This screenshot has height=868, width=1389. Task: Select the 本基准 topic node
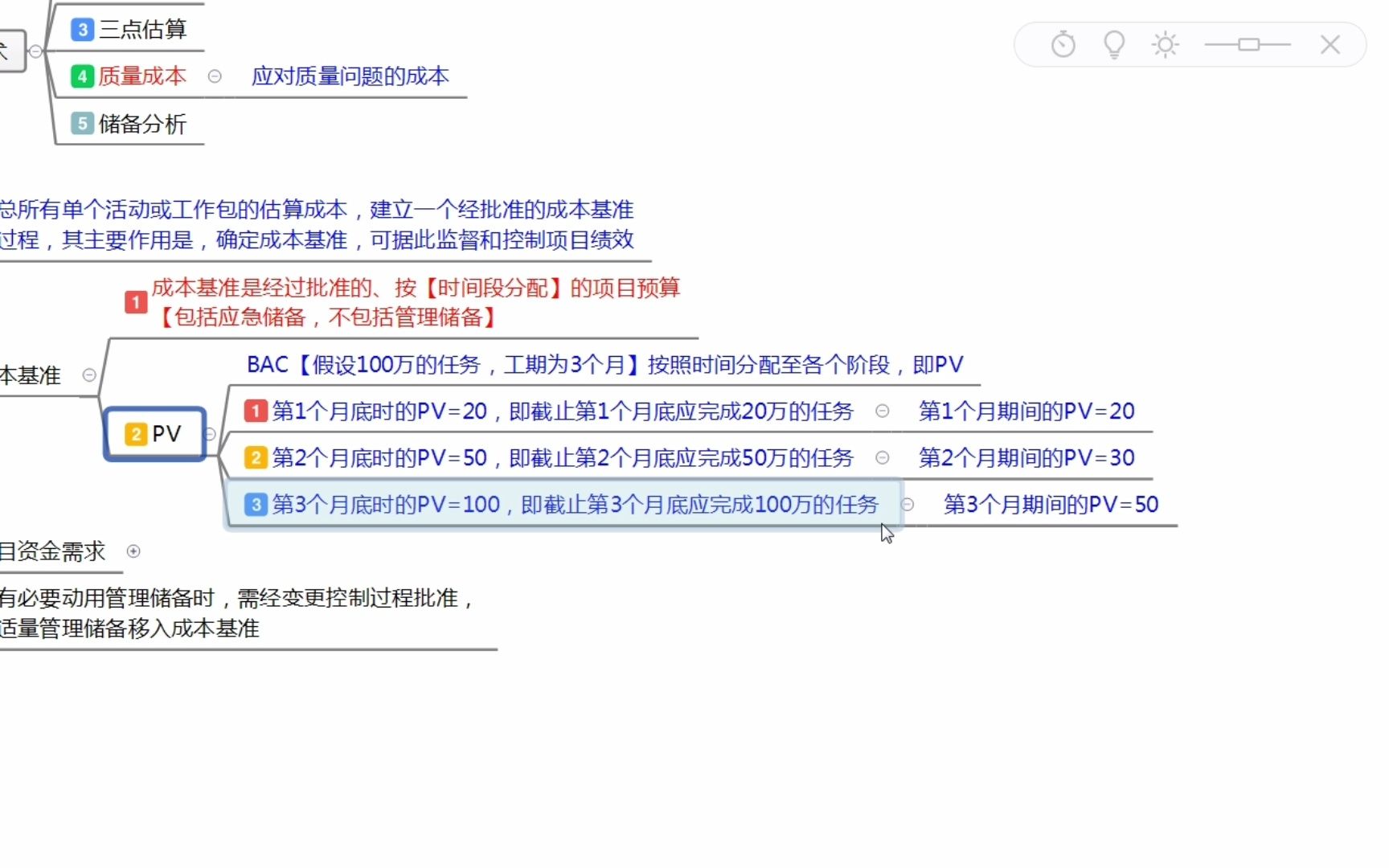[32, 375]
